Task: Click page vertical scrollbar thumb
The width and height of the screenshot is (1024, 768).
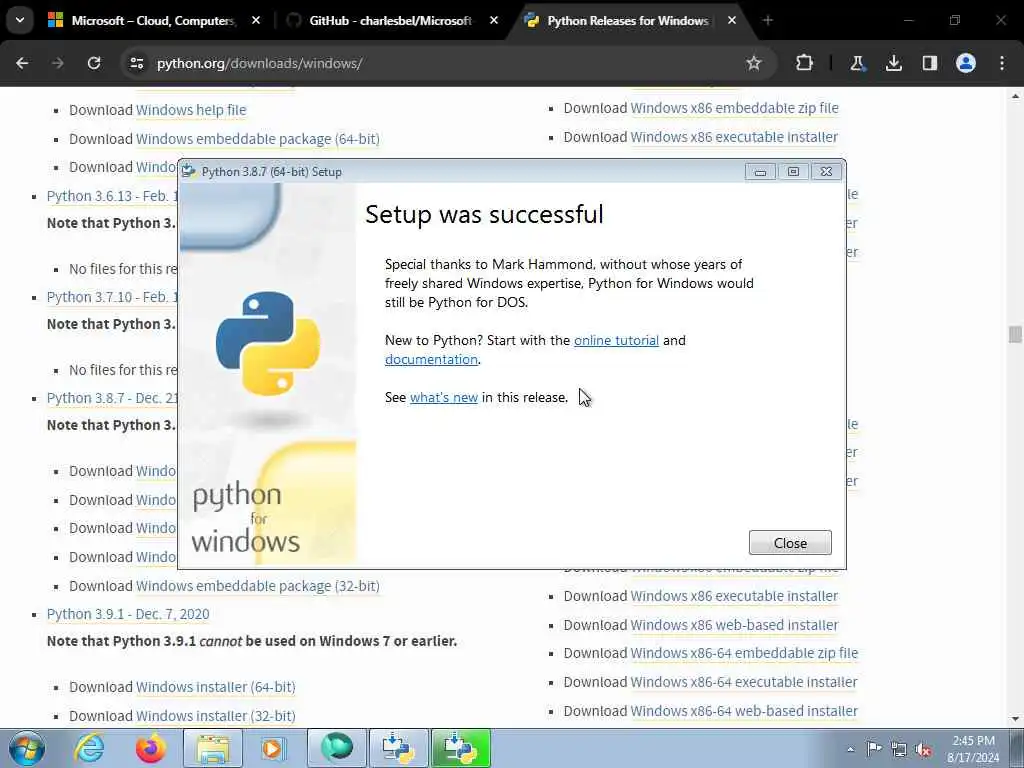Action: pyautogui.click(x=1015, y=334)
